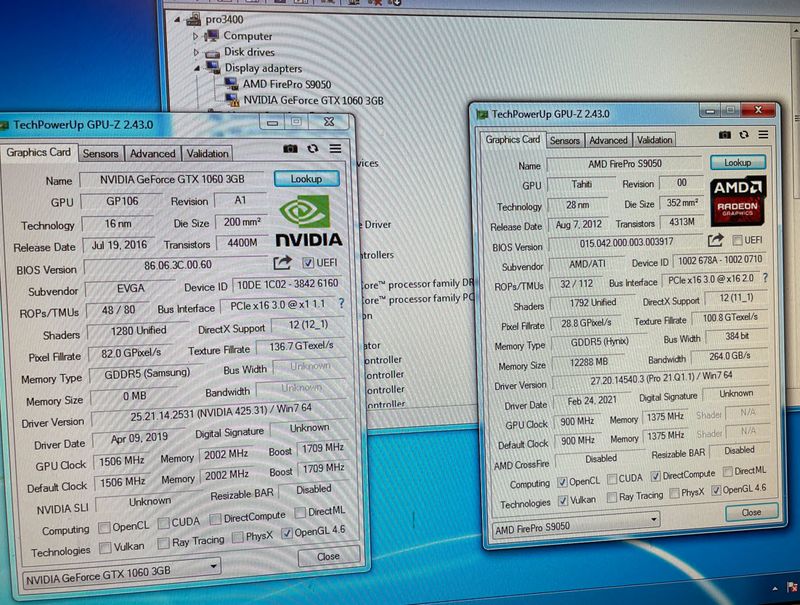Viewport: 800px width, 605px height.
Task: Switch to the Sensors tab in the NVIDIA window
Action: 101,154
